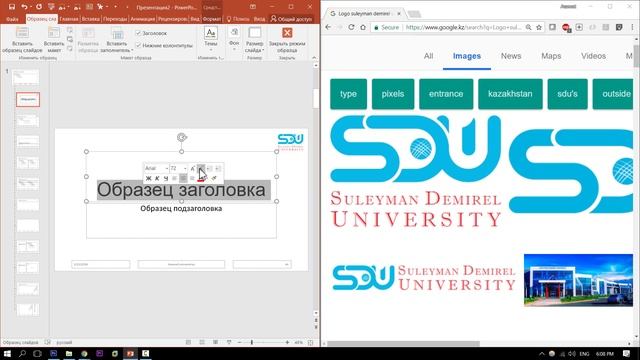Open the Файл (File) tab

pyautogui.click(x=12, y=19)
